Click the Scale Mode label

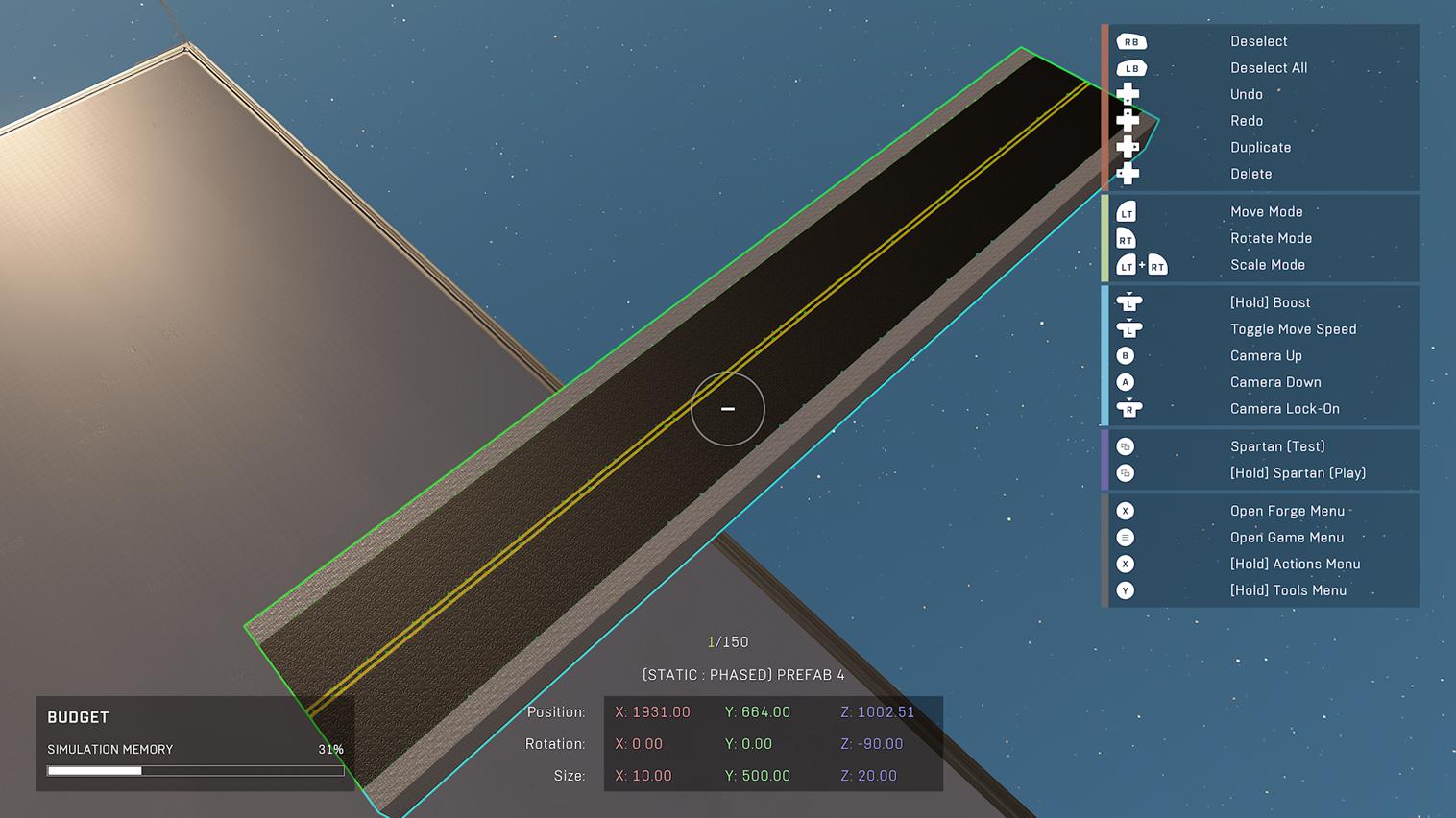[1268, 265]
